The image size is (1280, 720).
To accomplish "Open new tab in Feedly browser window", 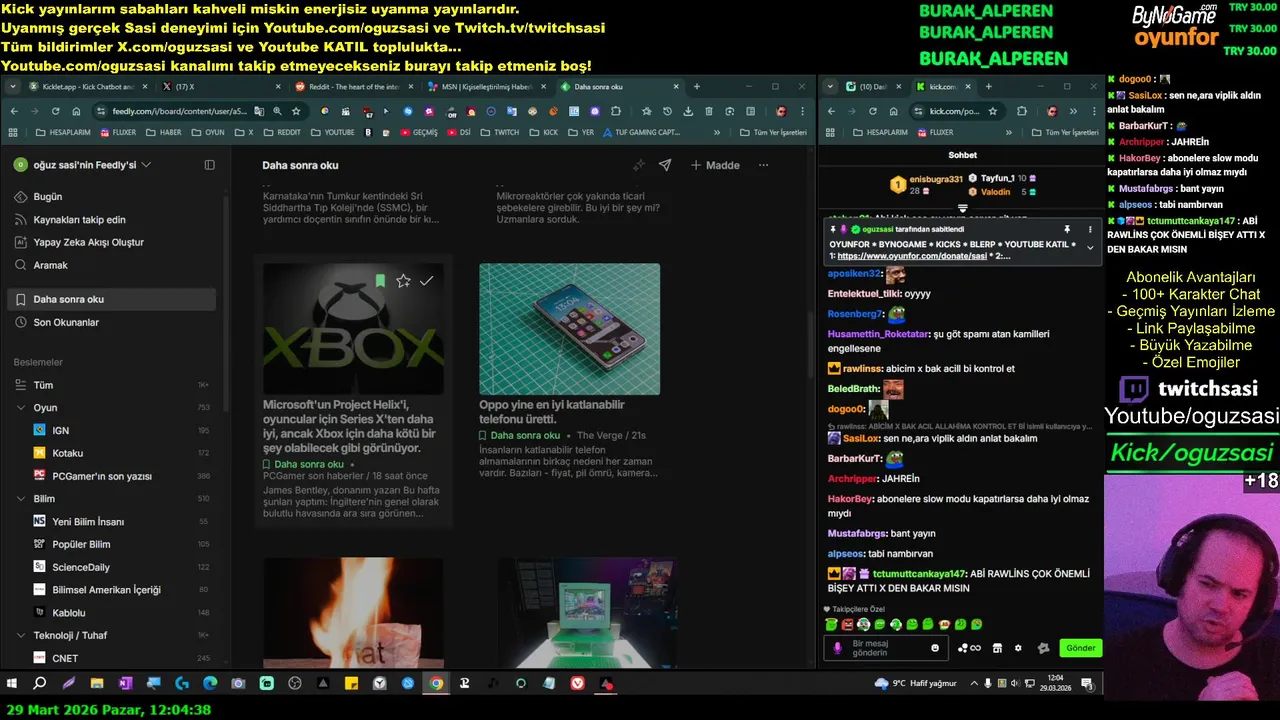I will 697,87.
